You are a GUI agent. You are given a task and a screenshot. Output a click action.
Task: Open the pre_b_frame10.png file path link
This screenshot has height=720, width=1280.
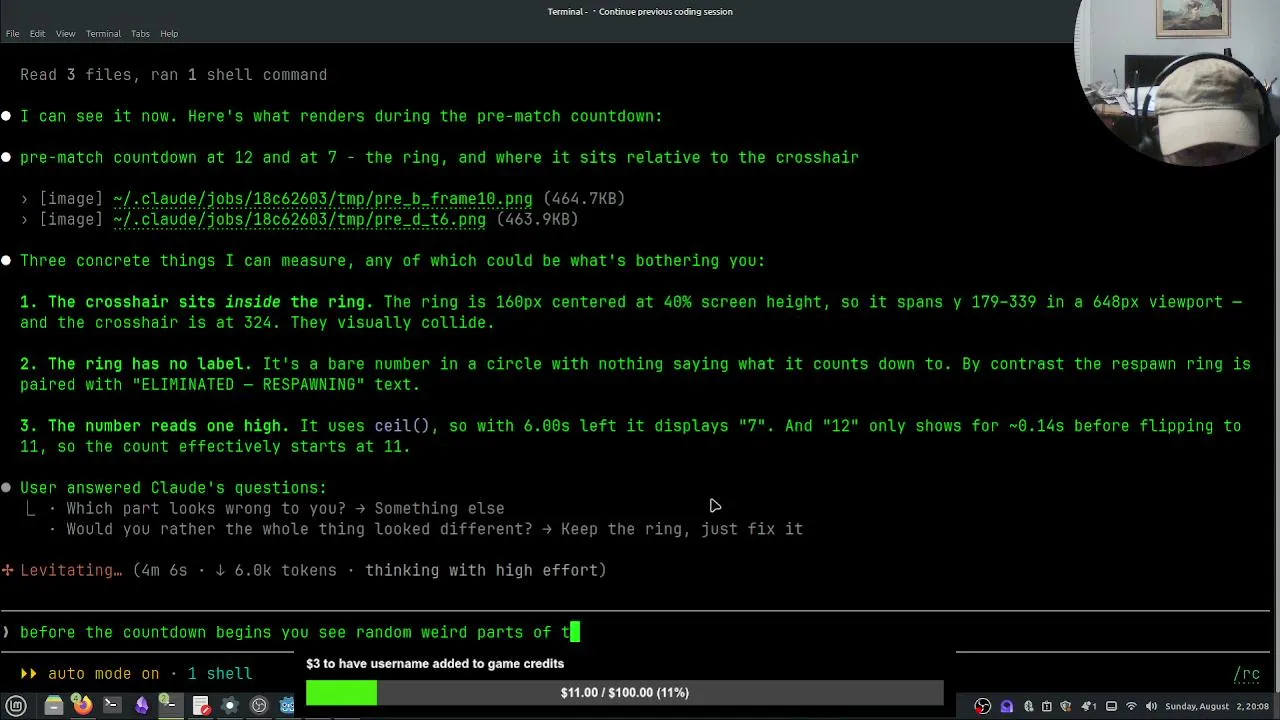click(323, 199)
